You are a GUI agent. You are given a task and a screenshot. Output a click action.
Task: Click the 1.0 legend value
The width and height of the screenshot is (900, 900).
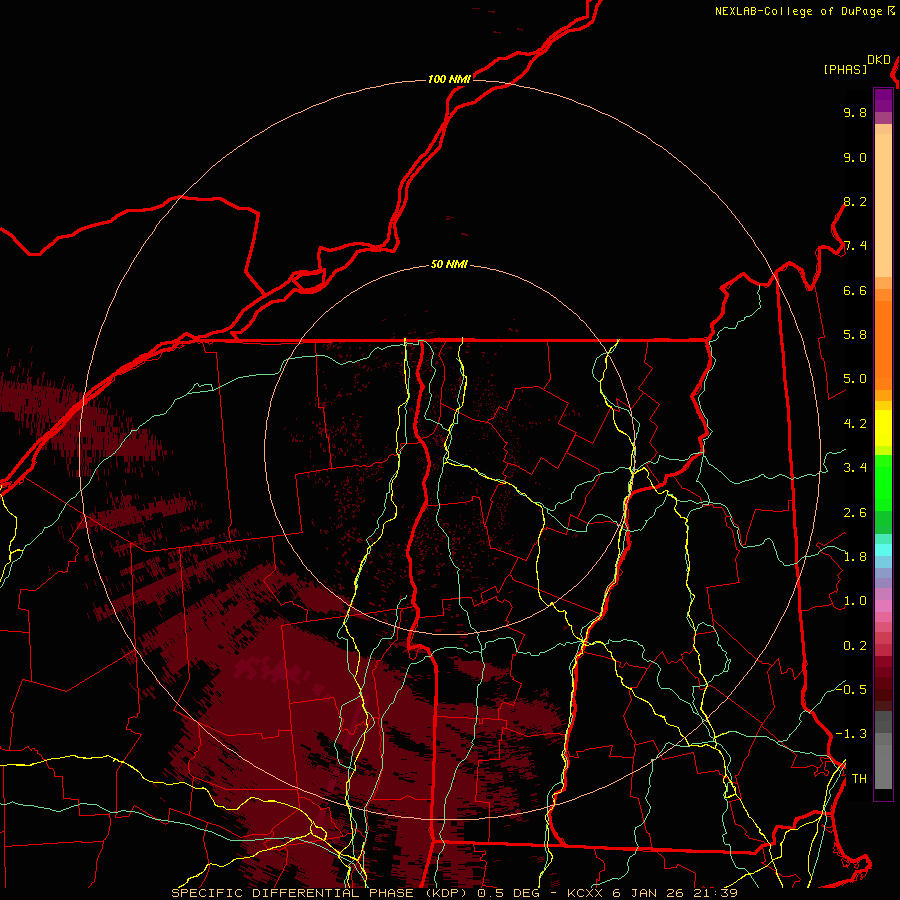[855, 601]
